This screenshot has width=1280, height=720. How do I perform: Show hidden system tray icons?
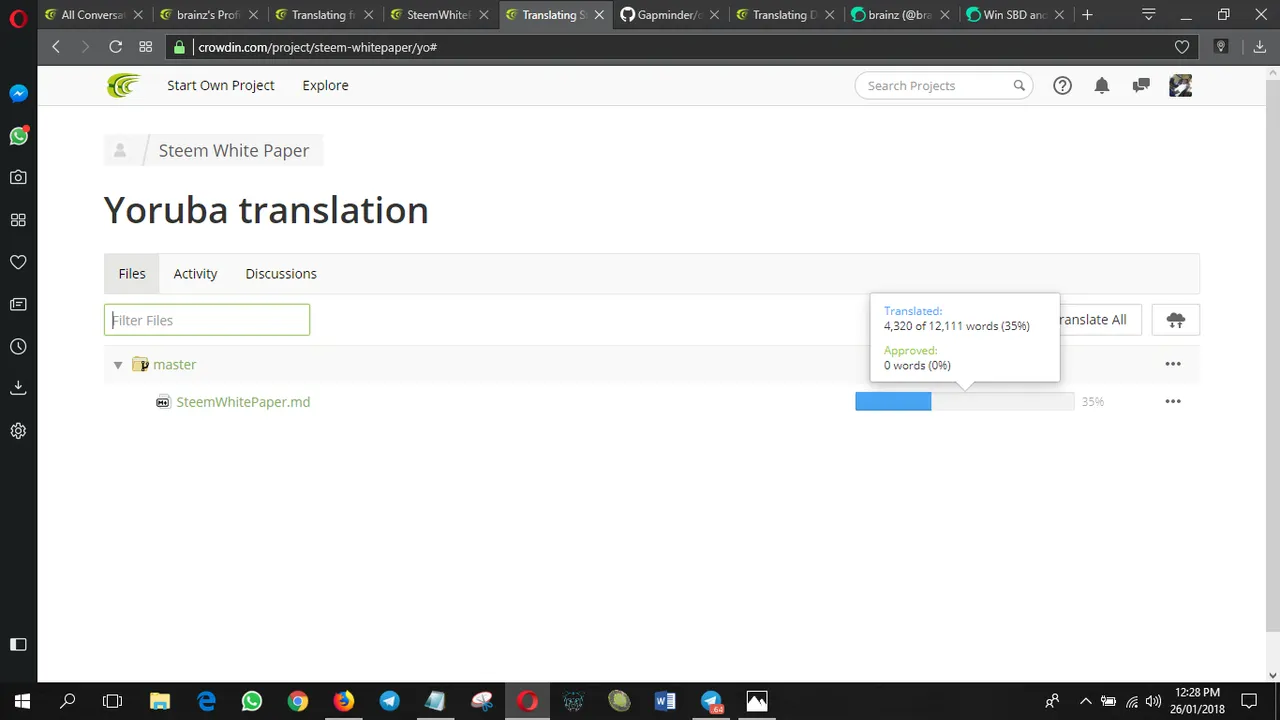point(1085,701)
